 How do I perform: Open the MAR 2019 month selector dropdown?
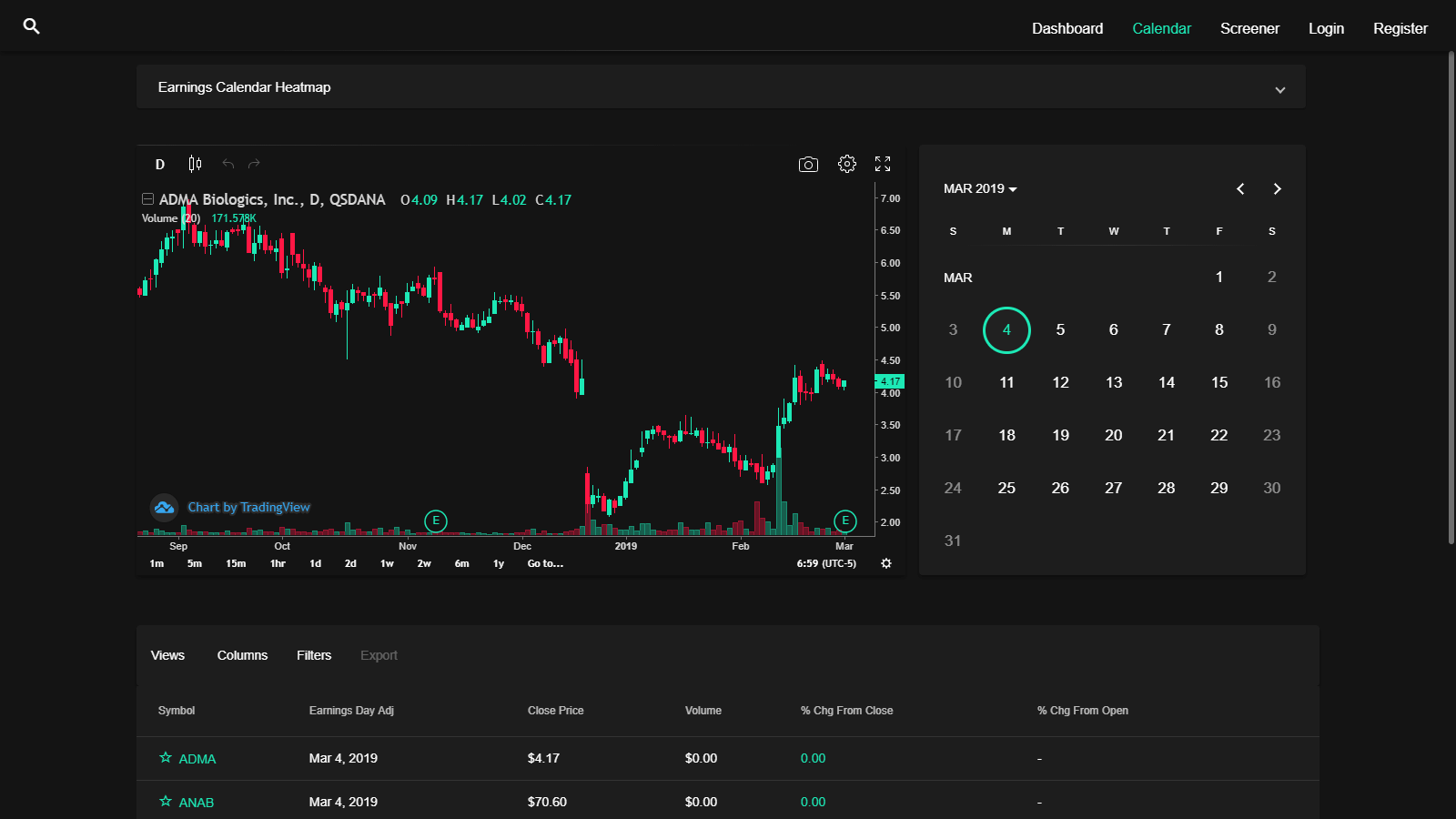(x=980, y=188)
